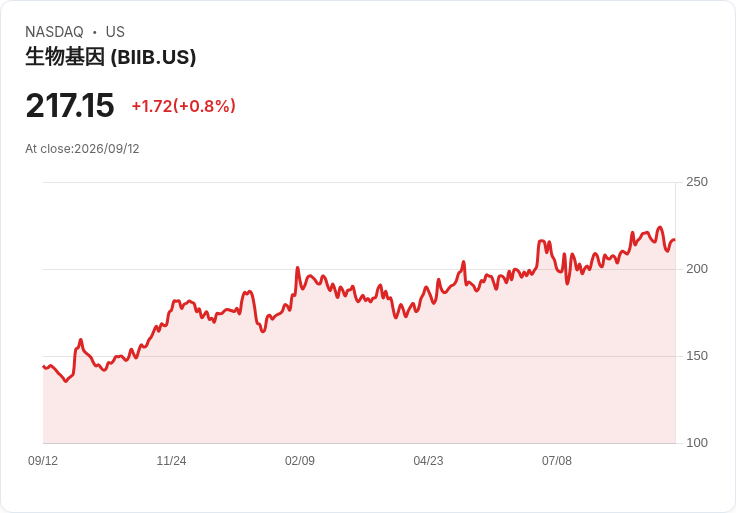The width and height of the screenshot is (736, 513).
Task: Click the February price spike peak
Action: 298,268
